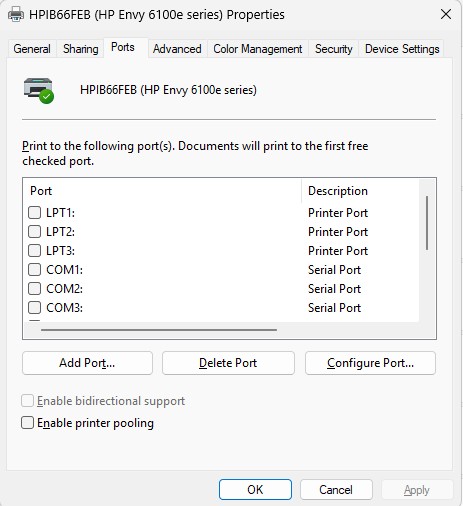Open Configure Port... dialog
This screenshot has height=506, width=463.
pos(370,363)
